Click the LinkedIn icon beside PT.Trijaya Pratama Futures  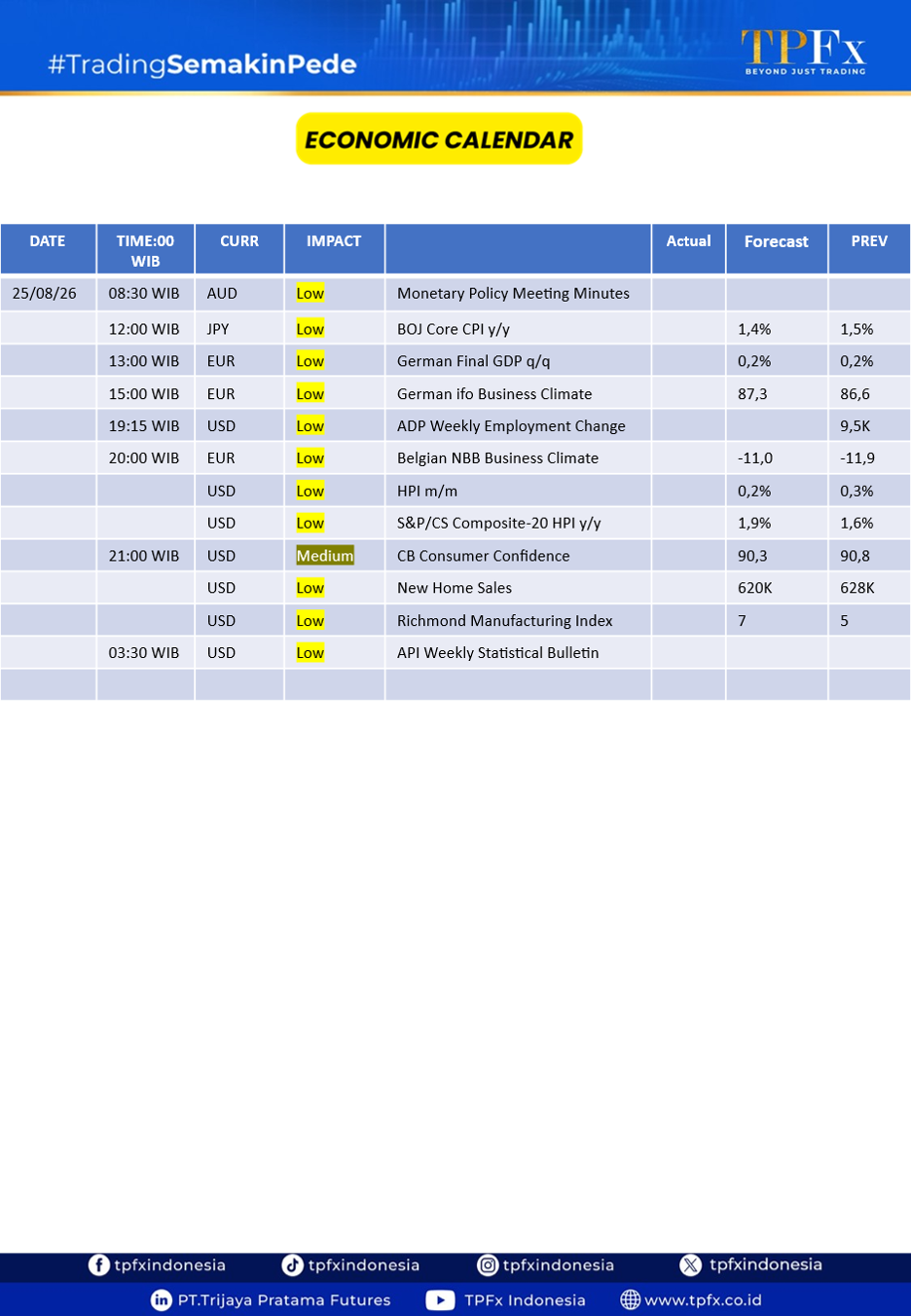[x=162, y=1299]
